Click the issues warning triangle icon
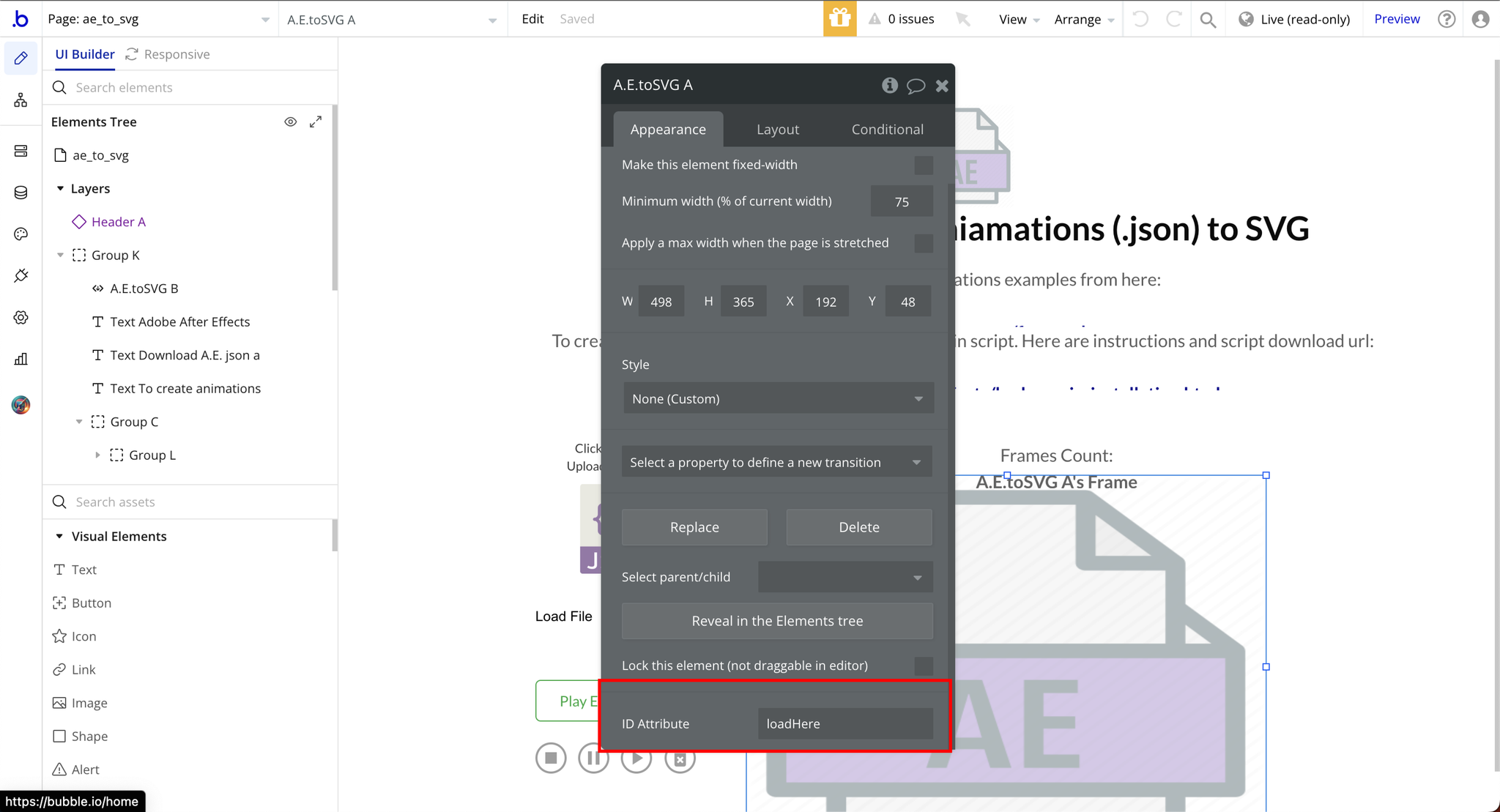This screenshot has height=812, width=1500. click(x=875, y=19)
